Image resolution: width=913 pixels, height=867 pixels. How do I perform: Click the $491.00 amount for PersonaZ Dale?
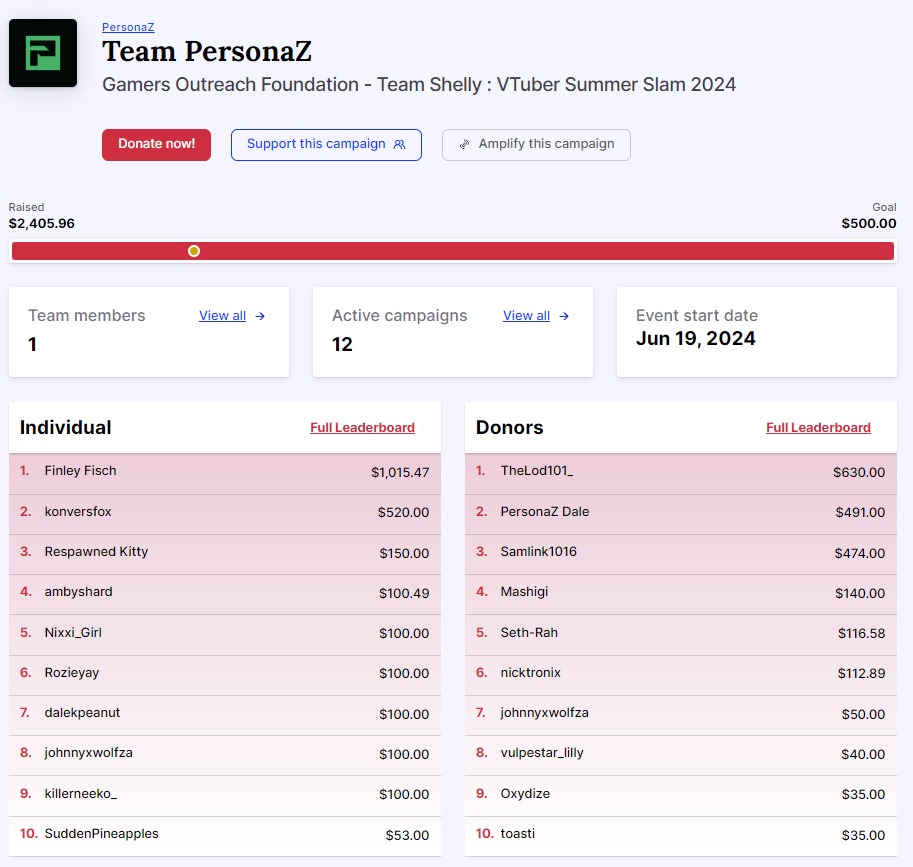[860, 512]
